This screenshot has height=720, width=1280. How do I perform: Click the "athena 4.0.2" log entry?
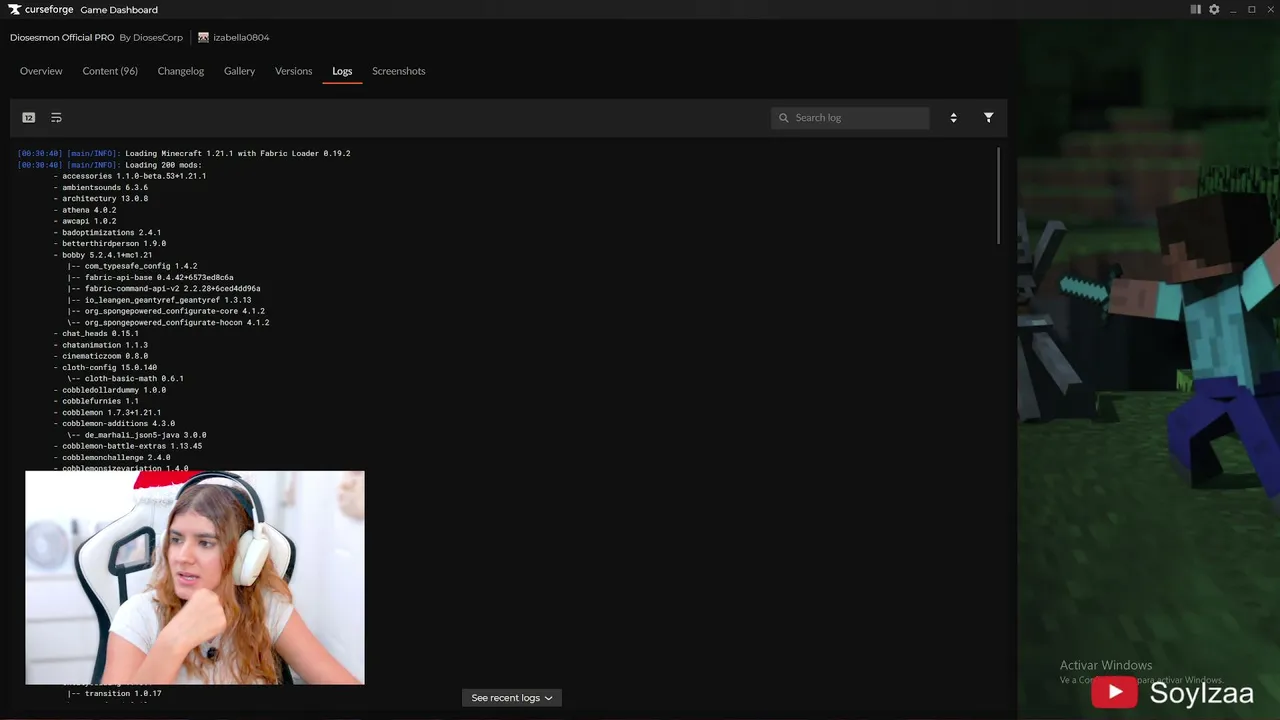(89, 210)
